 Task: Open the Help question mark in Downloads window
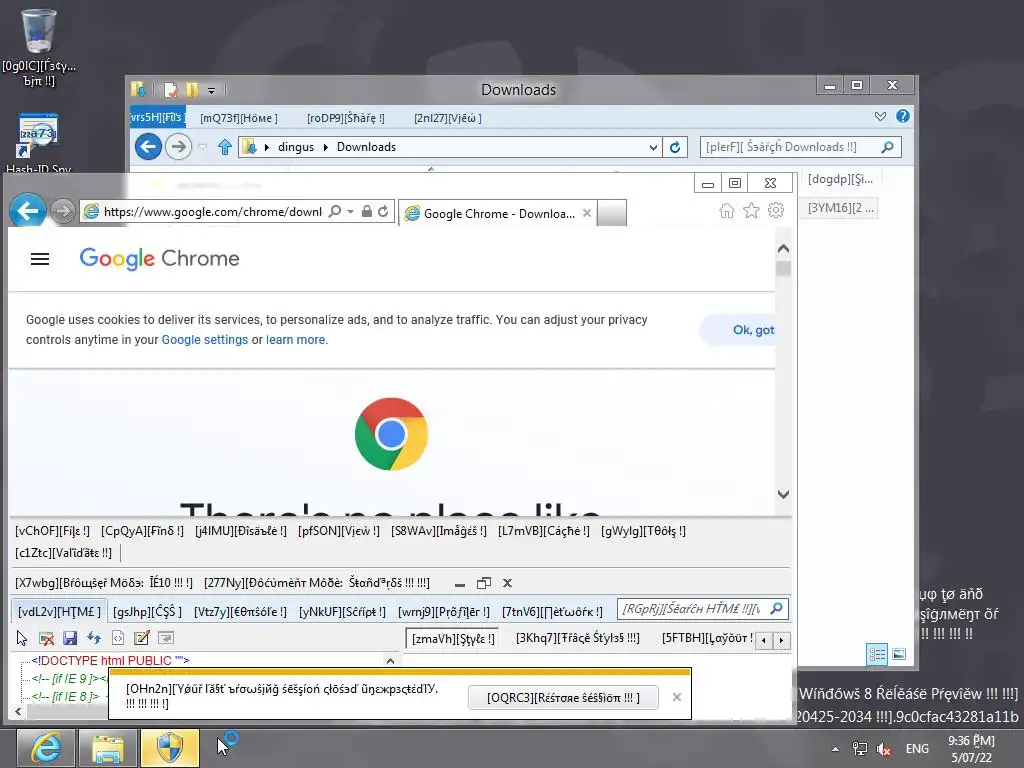pyautogui.click(x=903, y=116)
